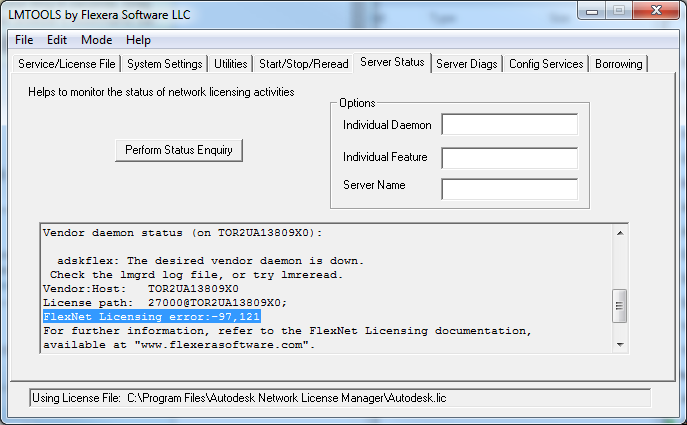
Task: Click the status log scroll up arrow
Action: pyautogui.click(x=620, y=233)
